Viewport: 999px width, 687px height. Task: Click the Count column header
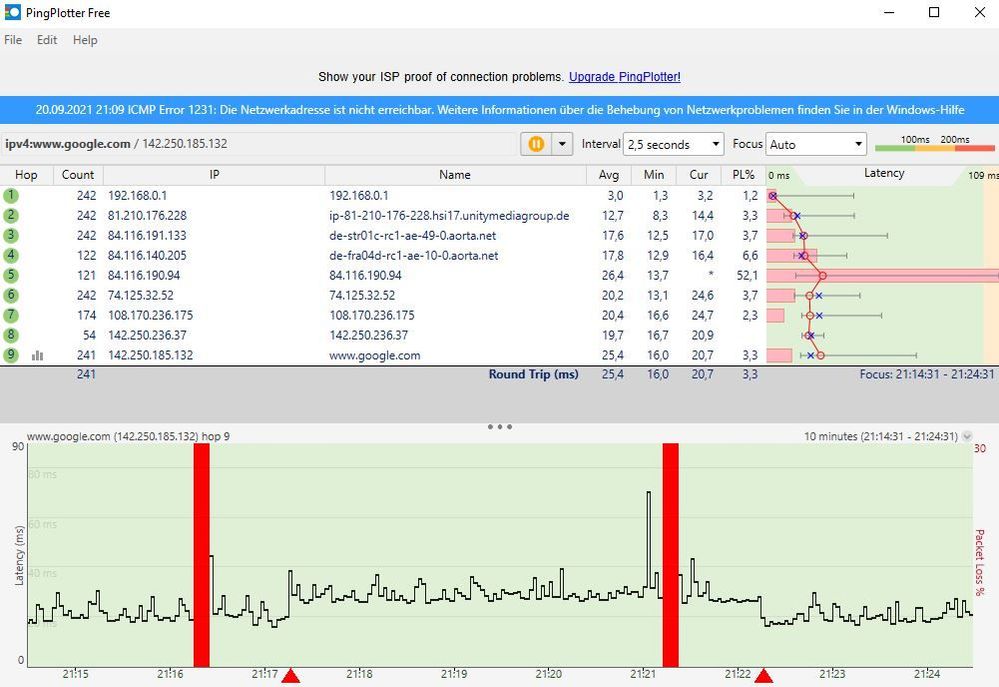pyautogui.click(x=78, y=175)
